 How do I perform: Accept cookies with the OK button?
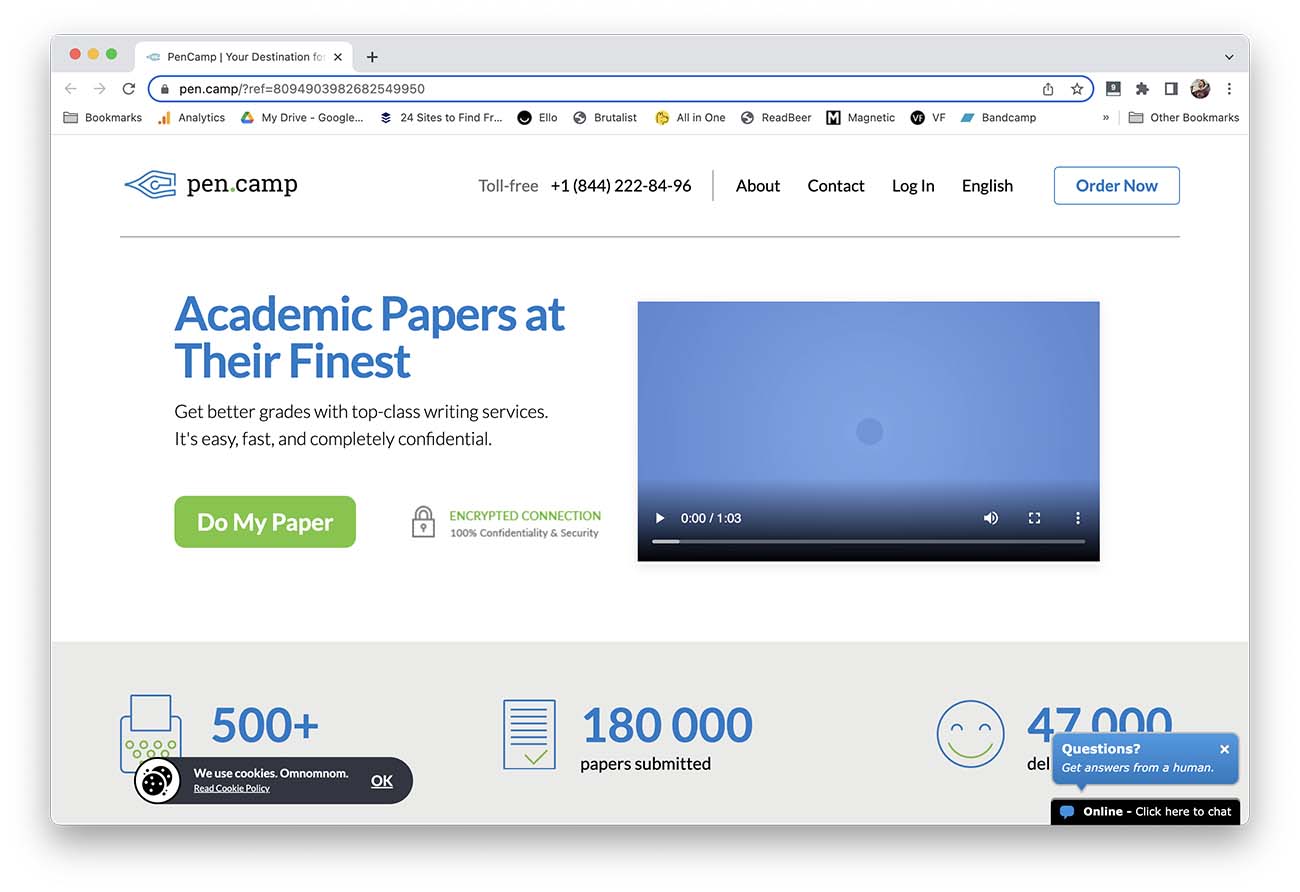coord(382,781)
